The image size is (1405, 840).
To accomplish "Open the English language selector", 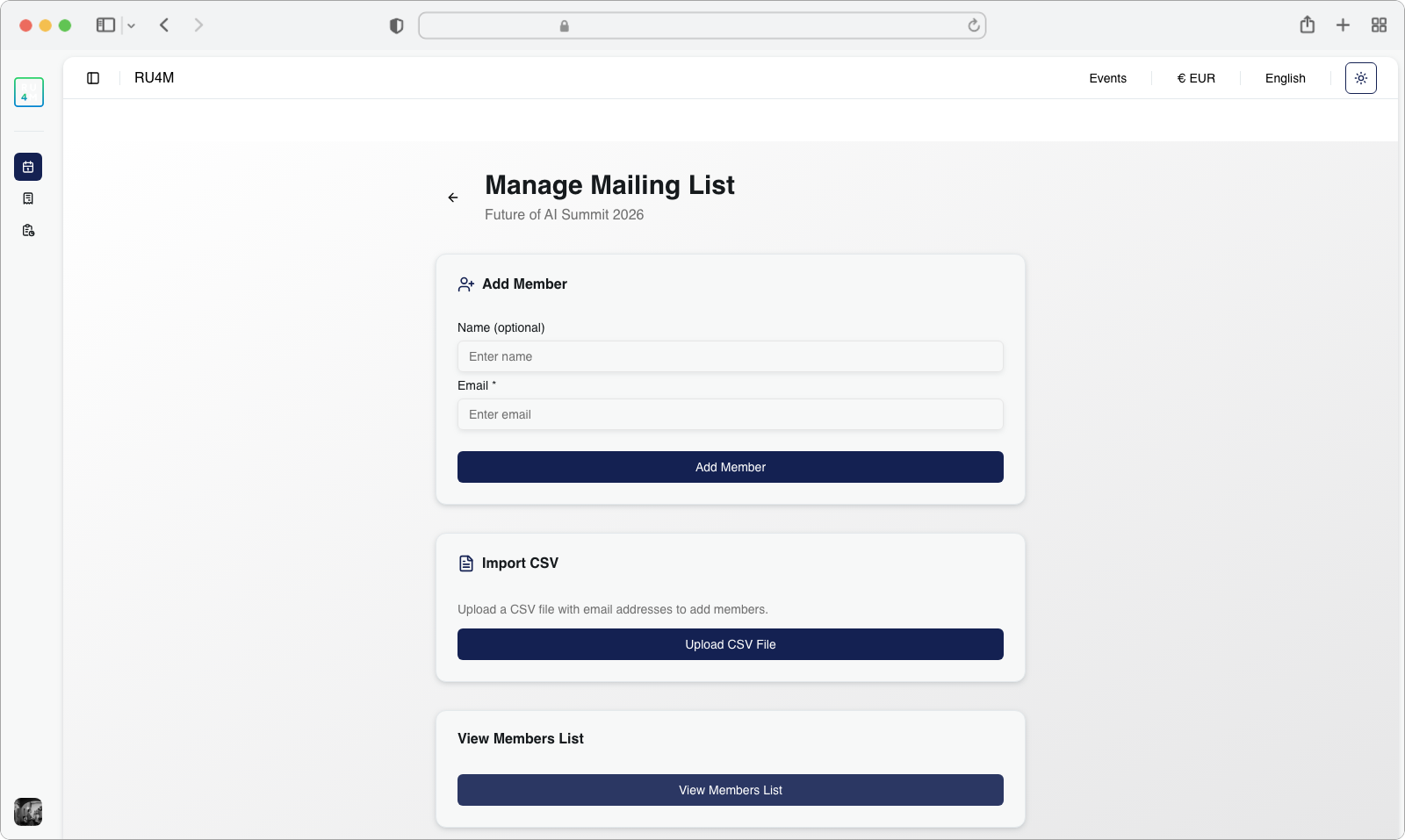I will [x=1285, y=78].
